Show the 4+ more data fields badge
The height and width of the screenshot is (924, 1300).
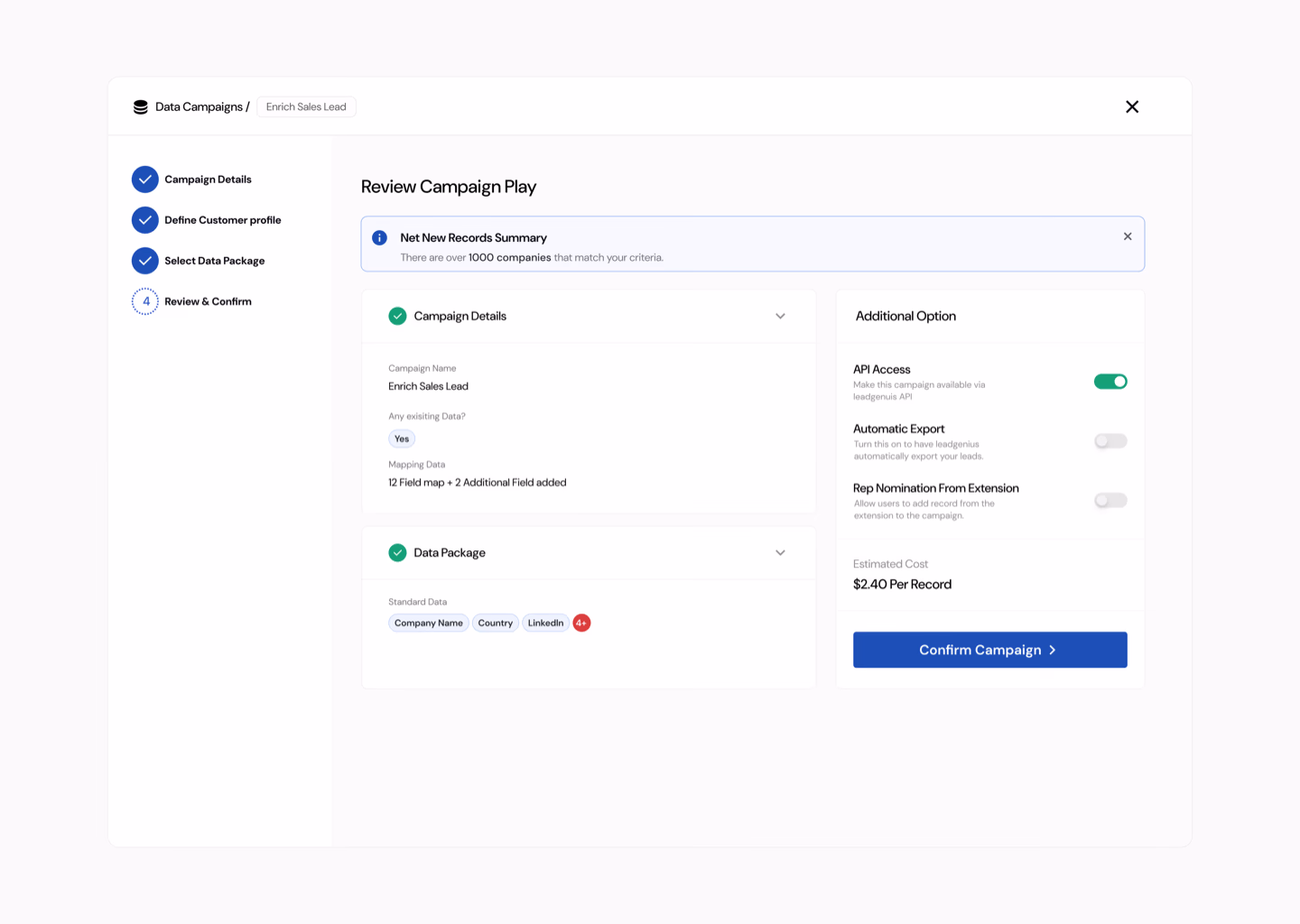(x=581, y=623)
